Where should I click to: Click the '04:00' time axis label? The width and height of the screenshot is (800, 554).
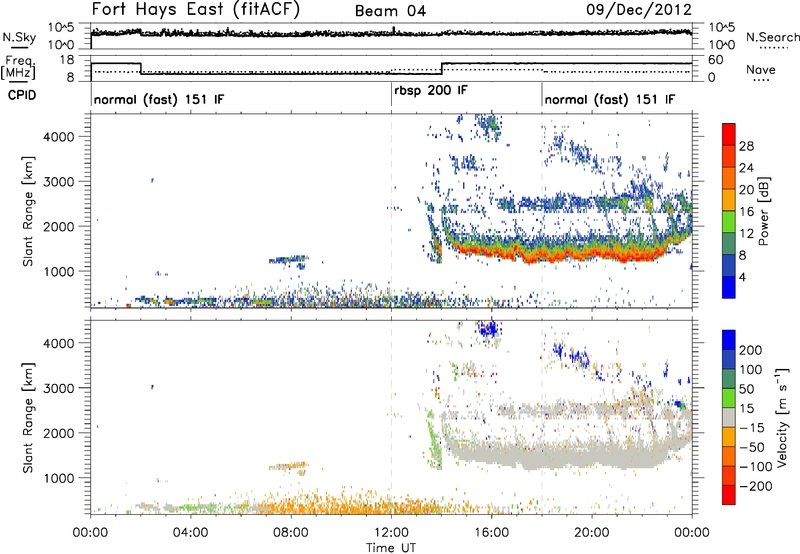coord(190,533)
